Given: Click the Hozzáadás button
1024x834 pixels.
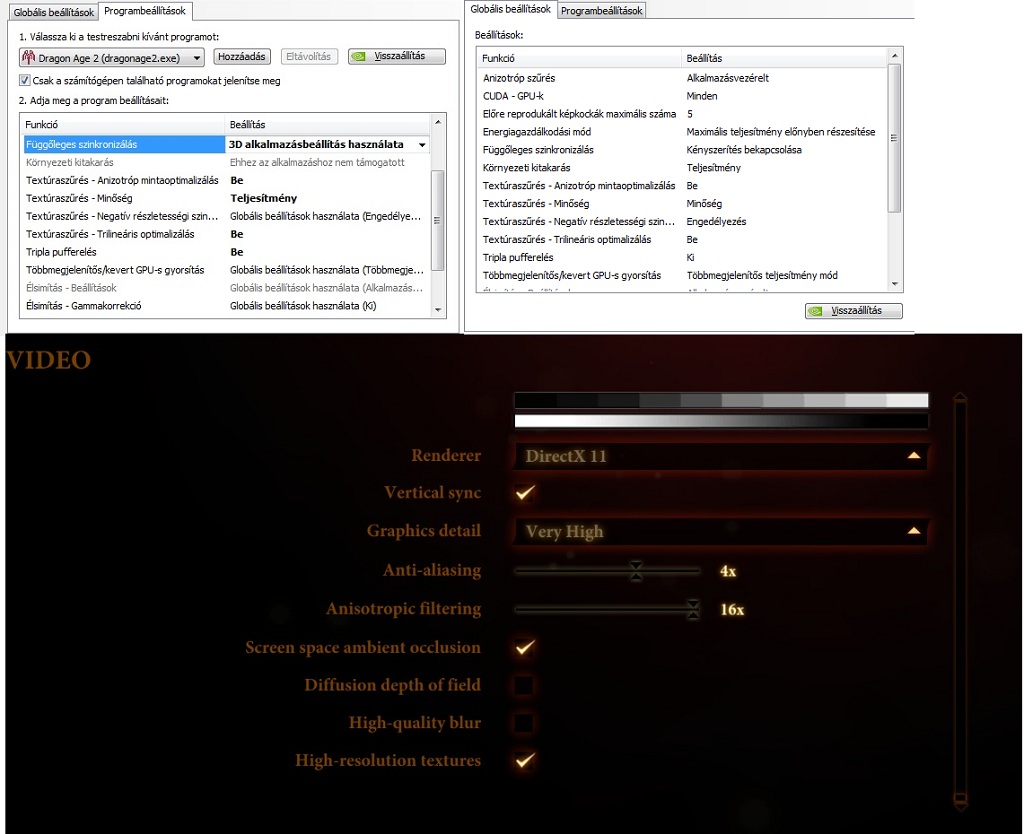Looking at the screenshot, I should [x=242, y=57].
